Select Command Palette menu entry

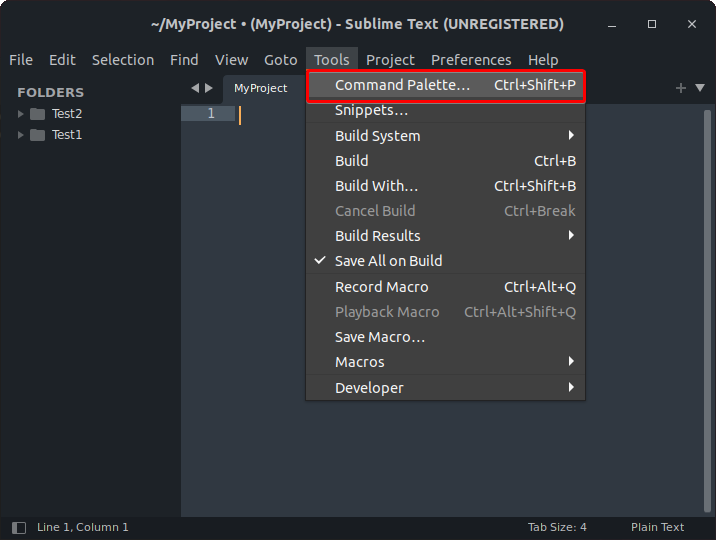click(x=445, y=85)
